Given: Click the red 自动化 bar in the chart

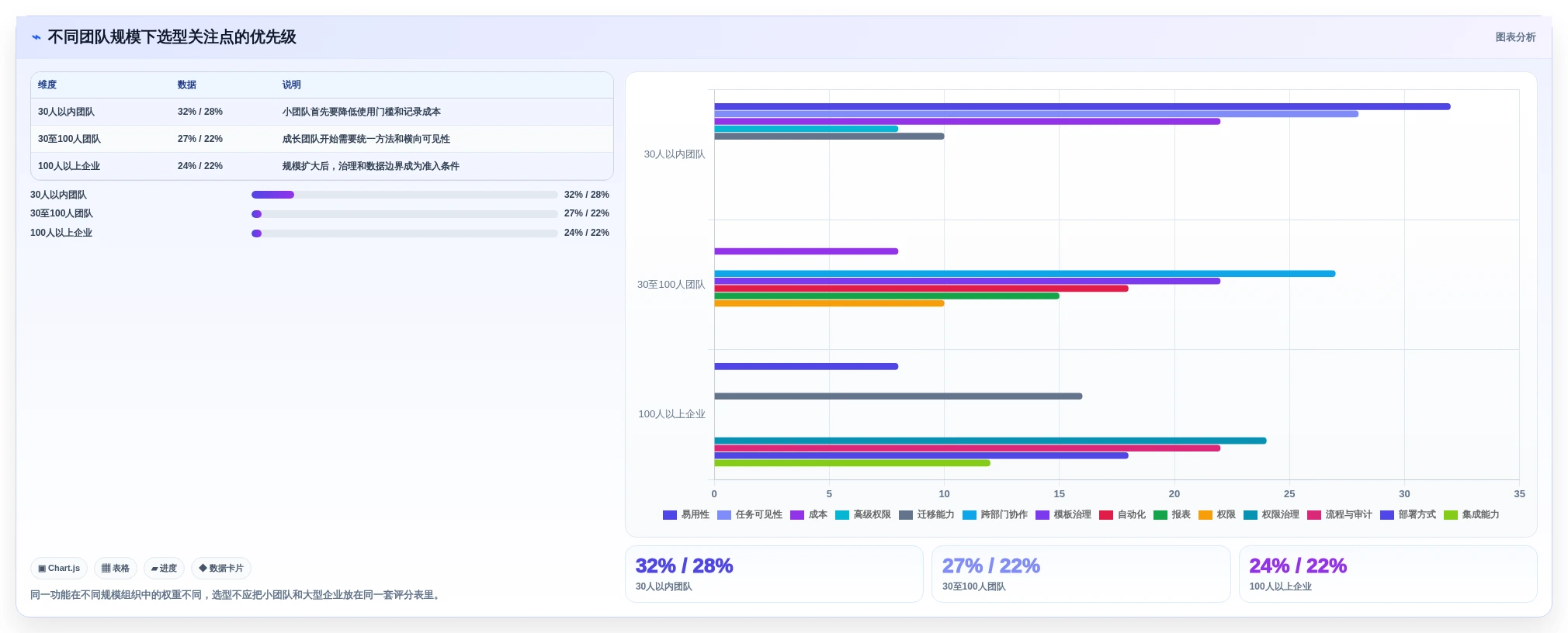Looking at the screenshot, I should (921, 289).
